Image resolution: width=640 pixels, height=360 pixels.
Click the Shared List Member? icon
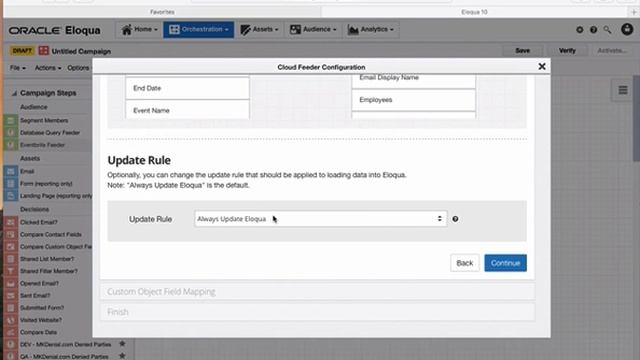click(11, 259)
